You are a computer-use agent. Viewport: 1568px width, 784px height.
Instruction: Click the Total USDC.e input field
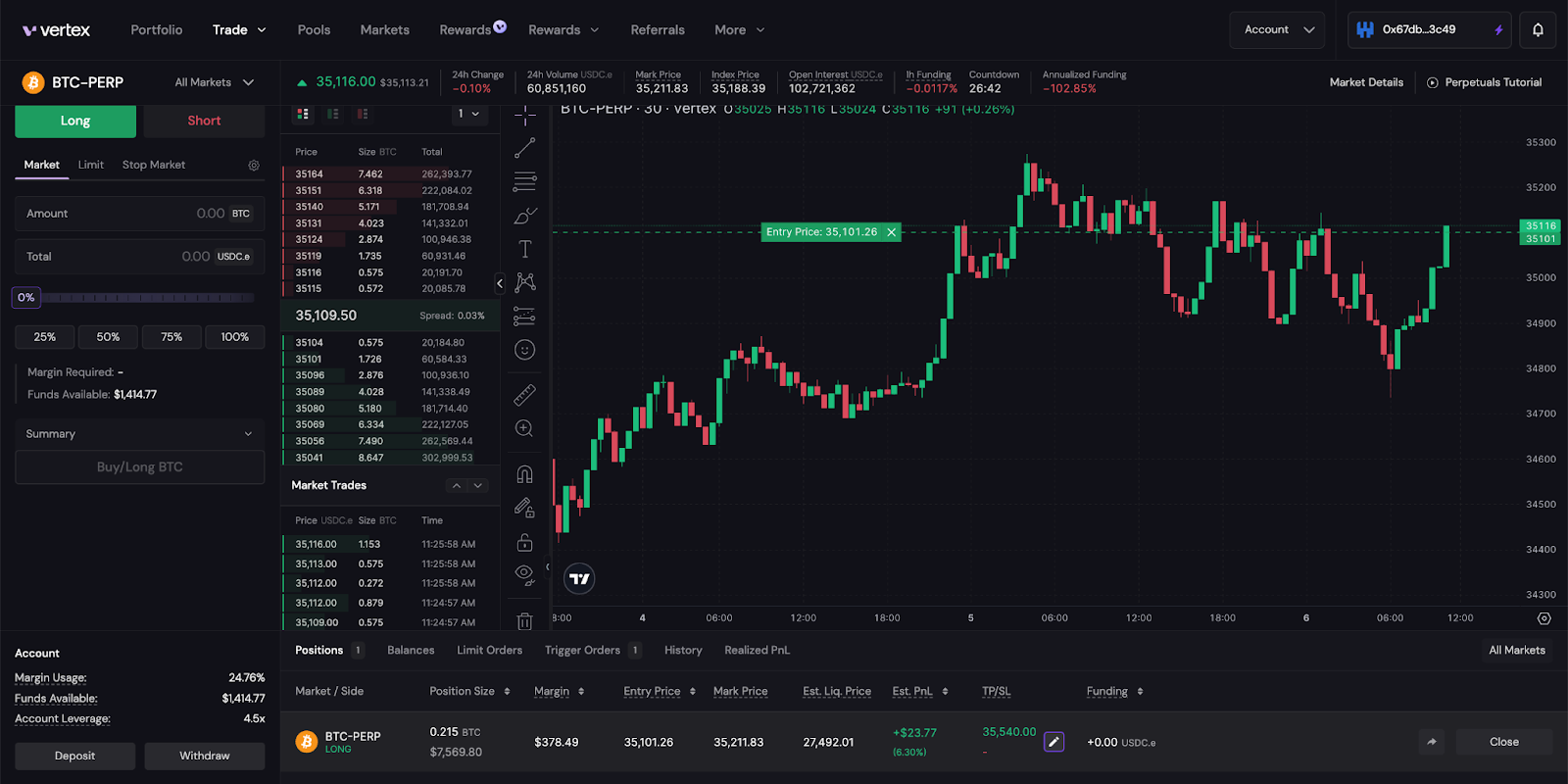(x=139, y=257)
